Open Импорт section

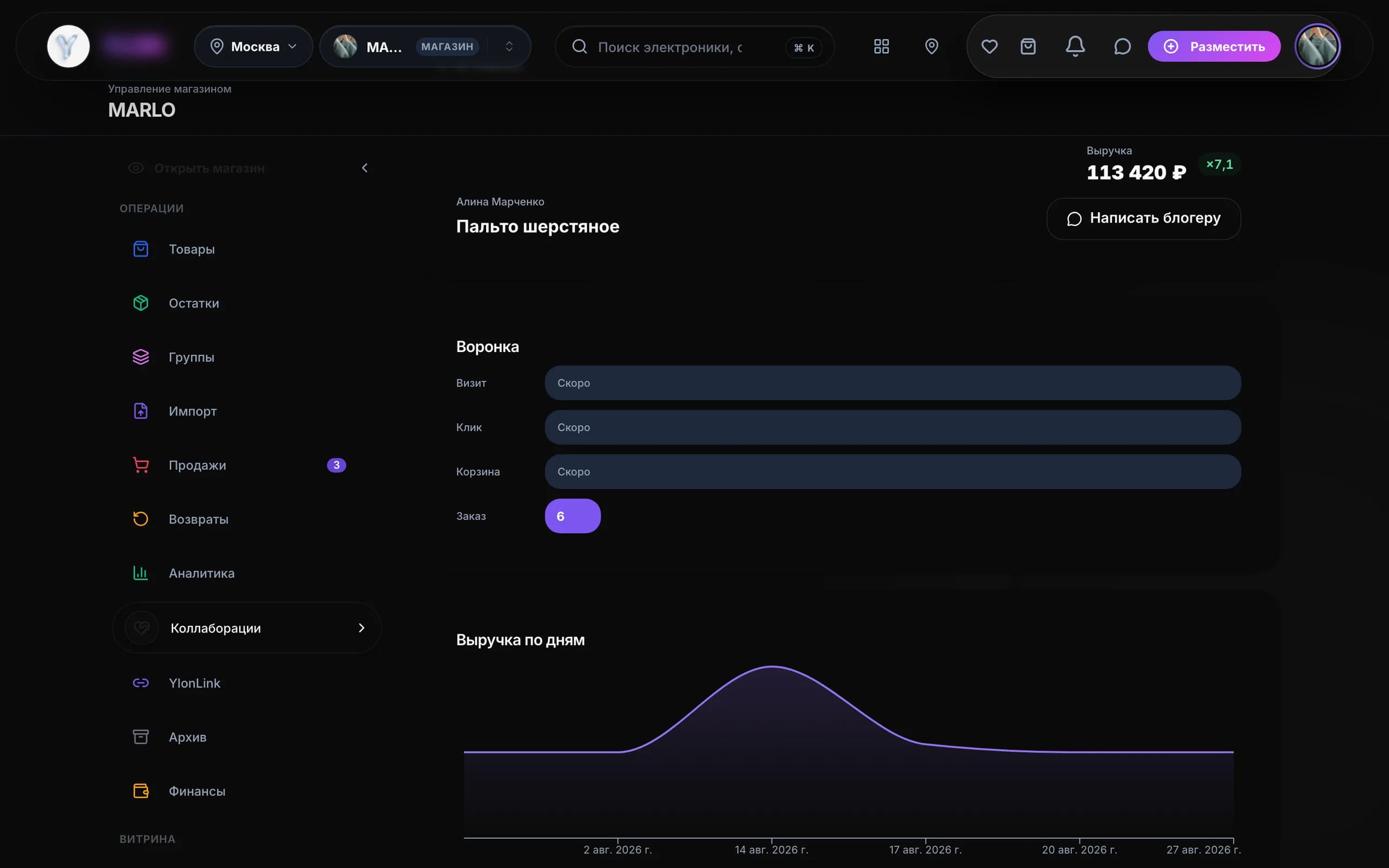click(x=247, y=411)
